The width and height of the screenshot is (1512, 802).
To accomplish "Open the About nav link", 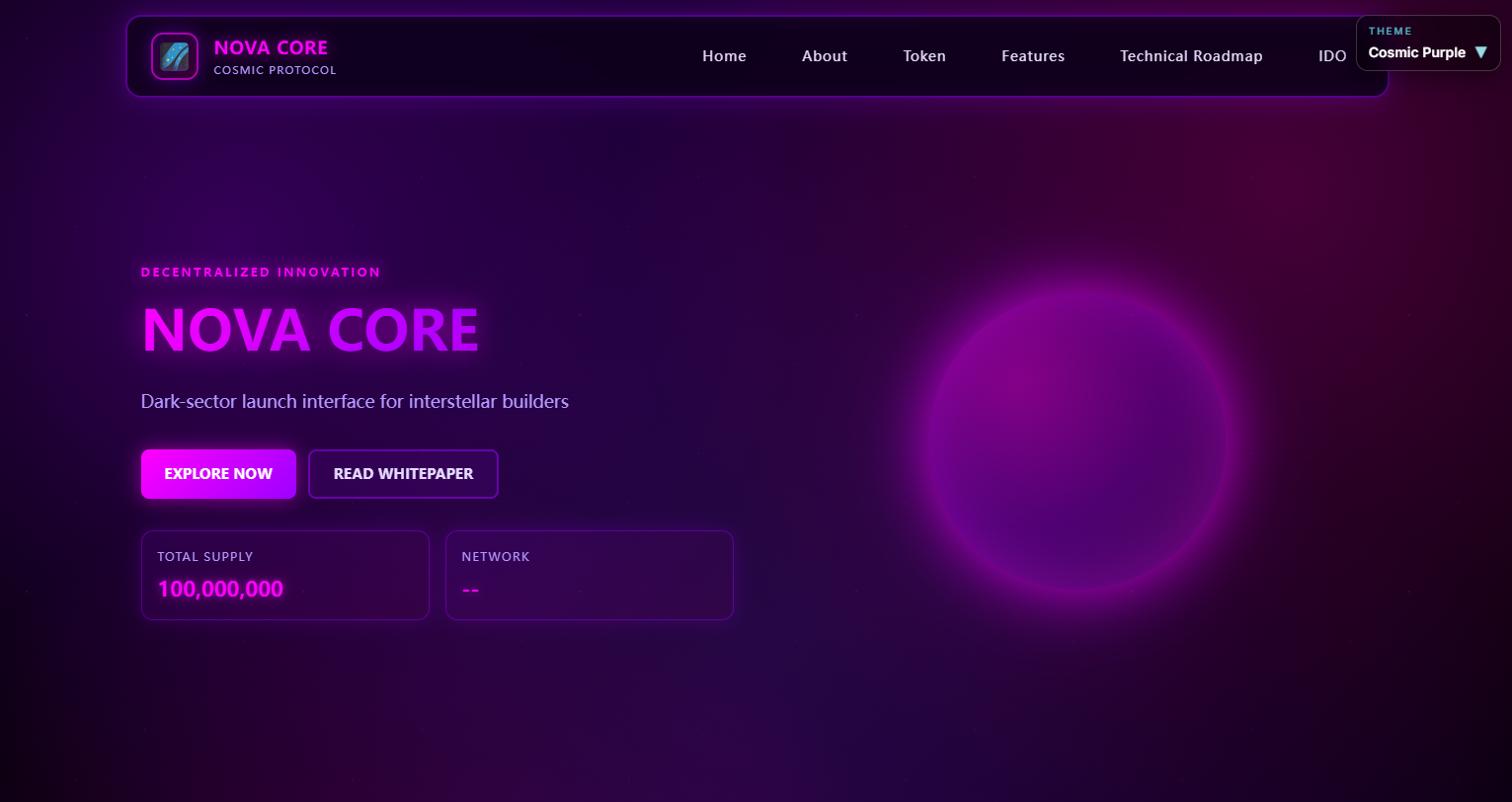I will (825, 56).
